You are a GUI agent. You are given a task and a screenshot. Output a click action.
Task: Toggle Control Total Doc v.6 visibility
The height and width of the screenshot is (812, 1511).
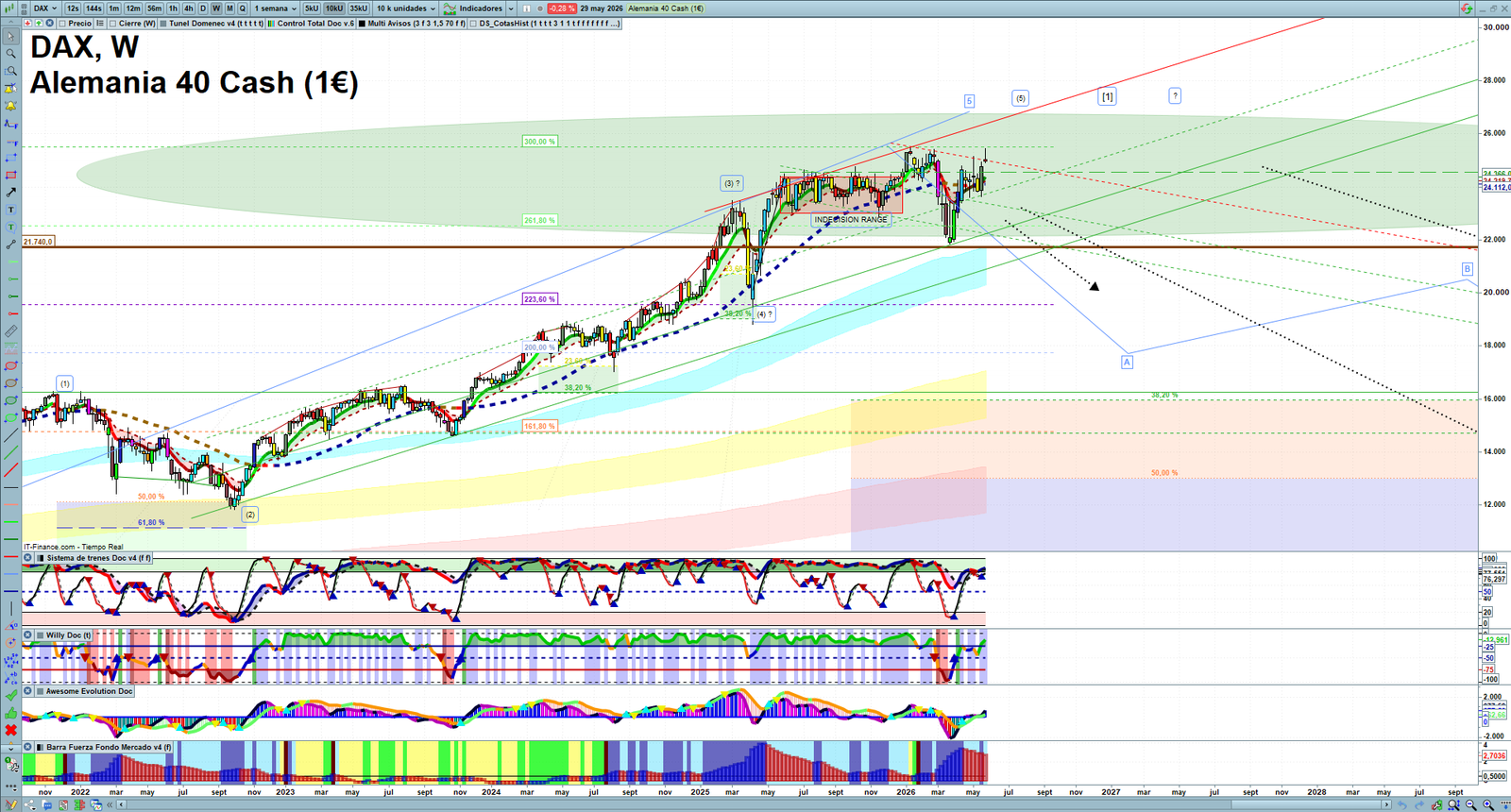pyautogui.click(x=271, y=24)
